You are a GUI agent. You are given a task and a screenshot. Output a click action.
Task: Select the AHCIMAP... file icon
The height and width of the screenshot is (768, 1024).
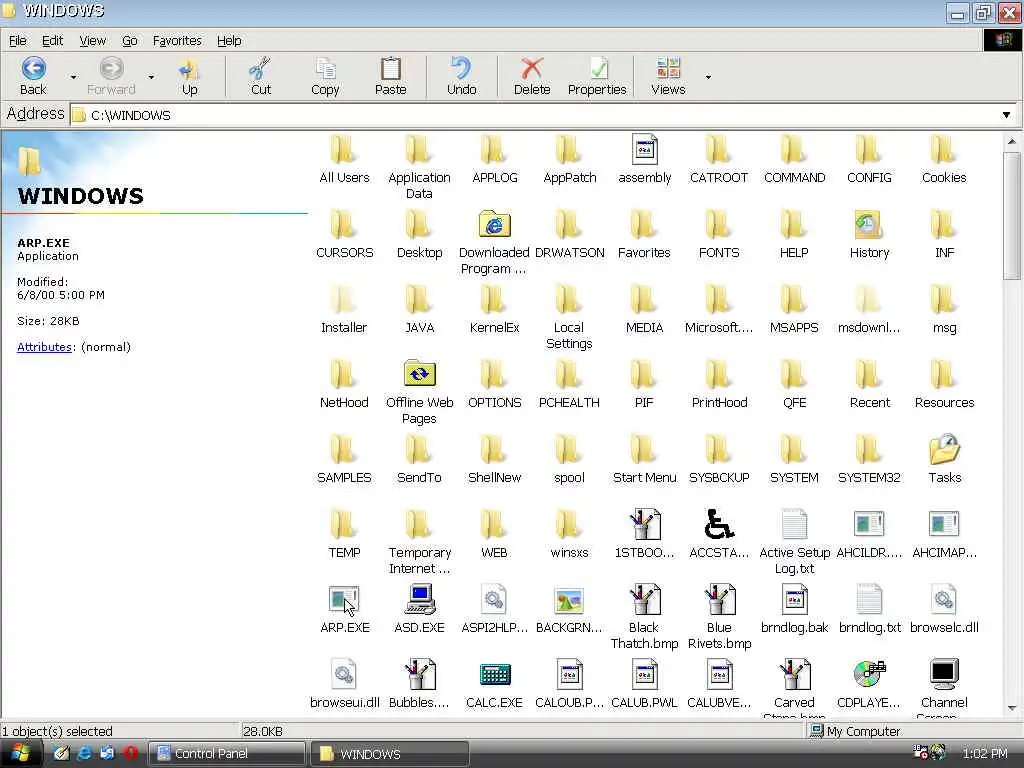944,524
